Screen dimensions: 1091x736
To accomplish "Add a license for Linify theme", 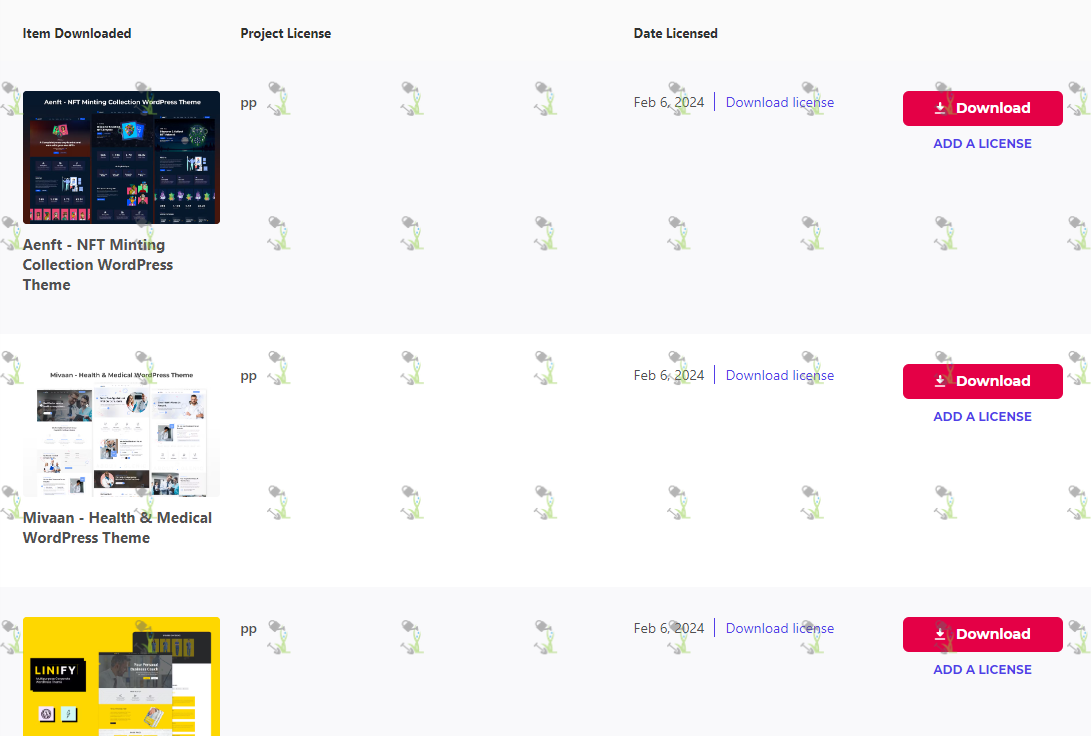I will [982, 670].
